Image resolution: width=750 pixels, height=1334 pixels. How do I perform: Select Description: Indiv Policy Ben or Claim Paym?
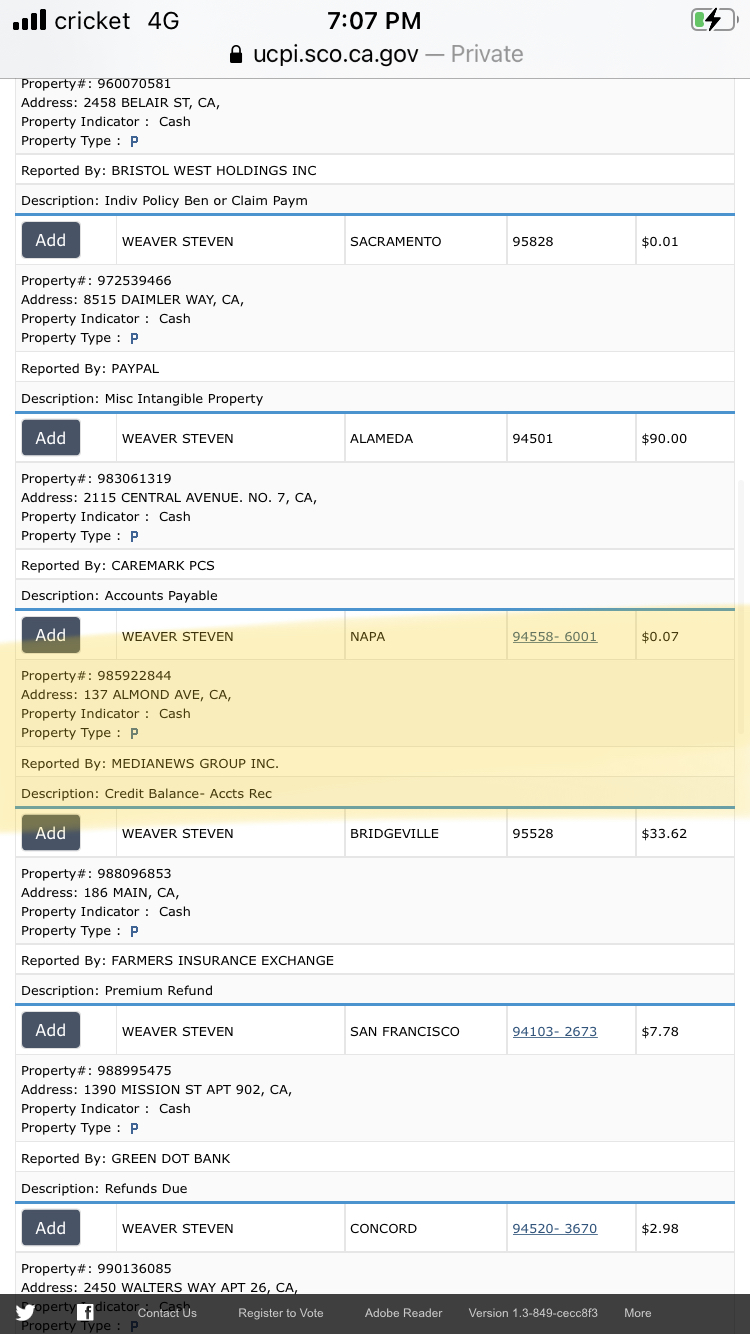164,201
